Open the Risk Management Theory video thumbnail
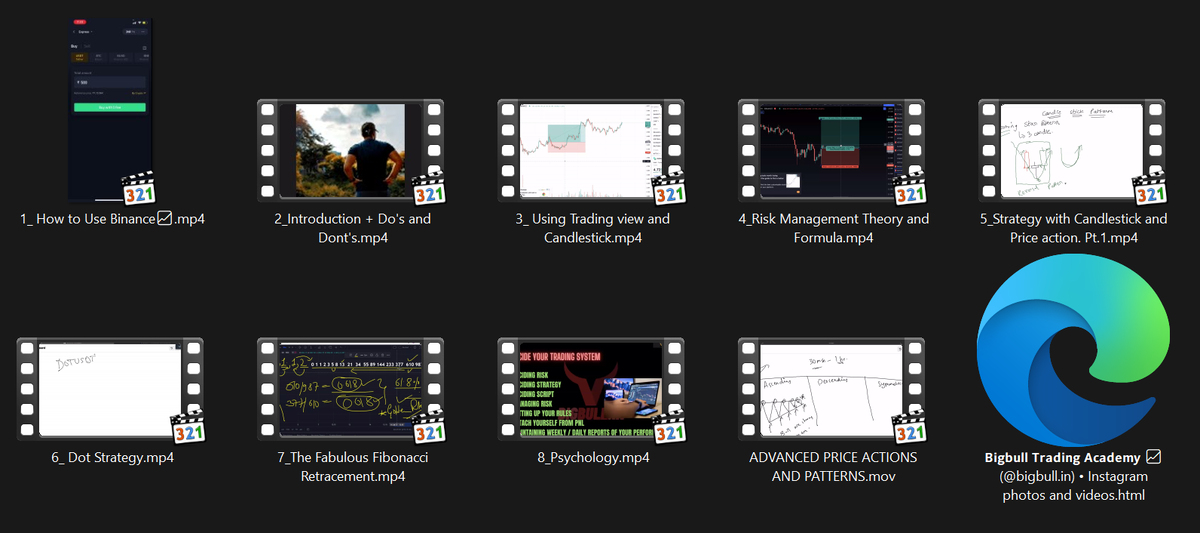The image size is (1200, 533). (831, 151)
